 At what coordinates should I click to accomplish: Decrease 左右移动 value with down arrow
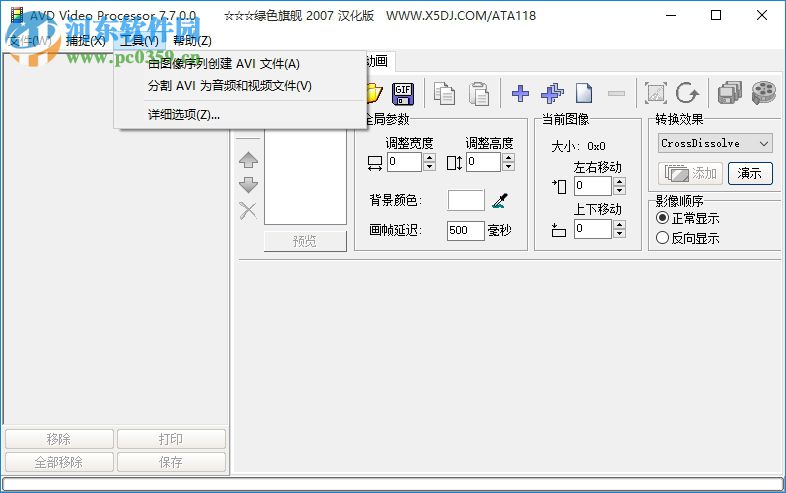coord(620,191)
